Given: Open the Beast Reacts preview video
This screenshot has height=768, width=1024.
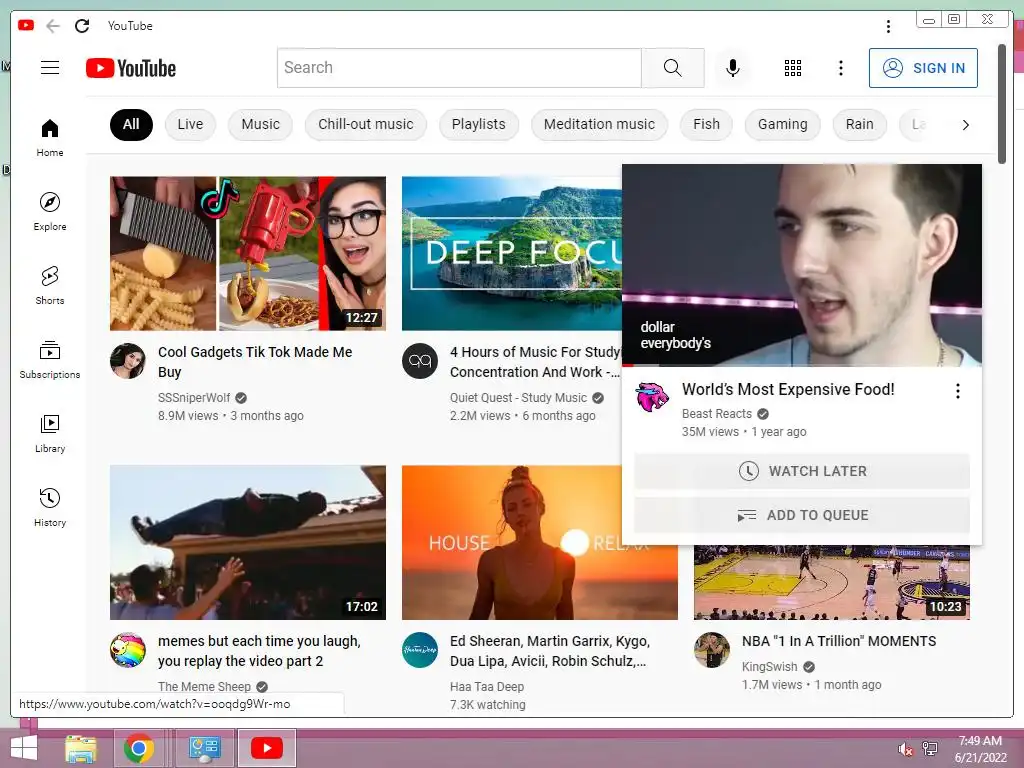Looking at the screenshot, I should coord(801,265).
